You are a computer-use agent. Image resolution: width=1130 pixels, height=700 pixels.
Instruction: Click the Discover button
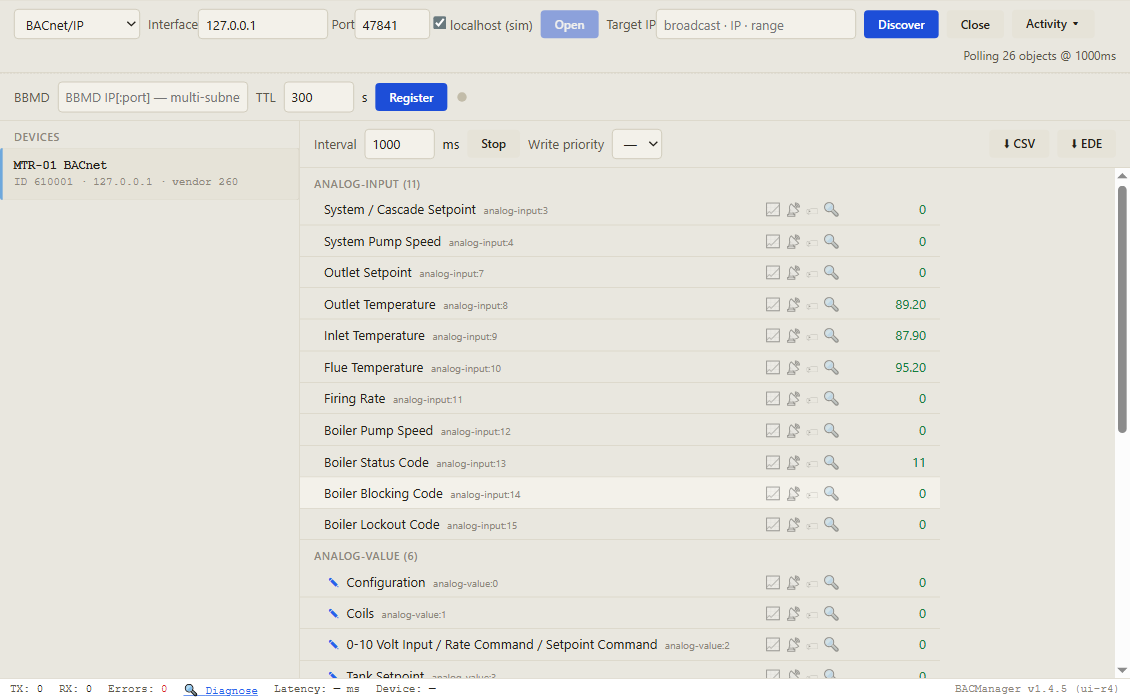pyautogui.click(x=901, y=25)
